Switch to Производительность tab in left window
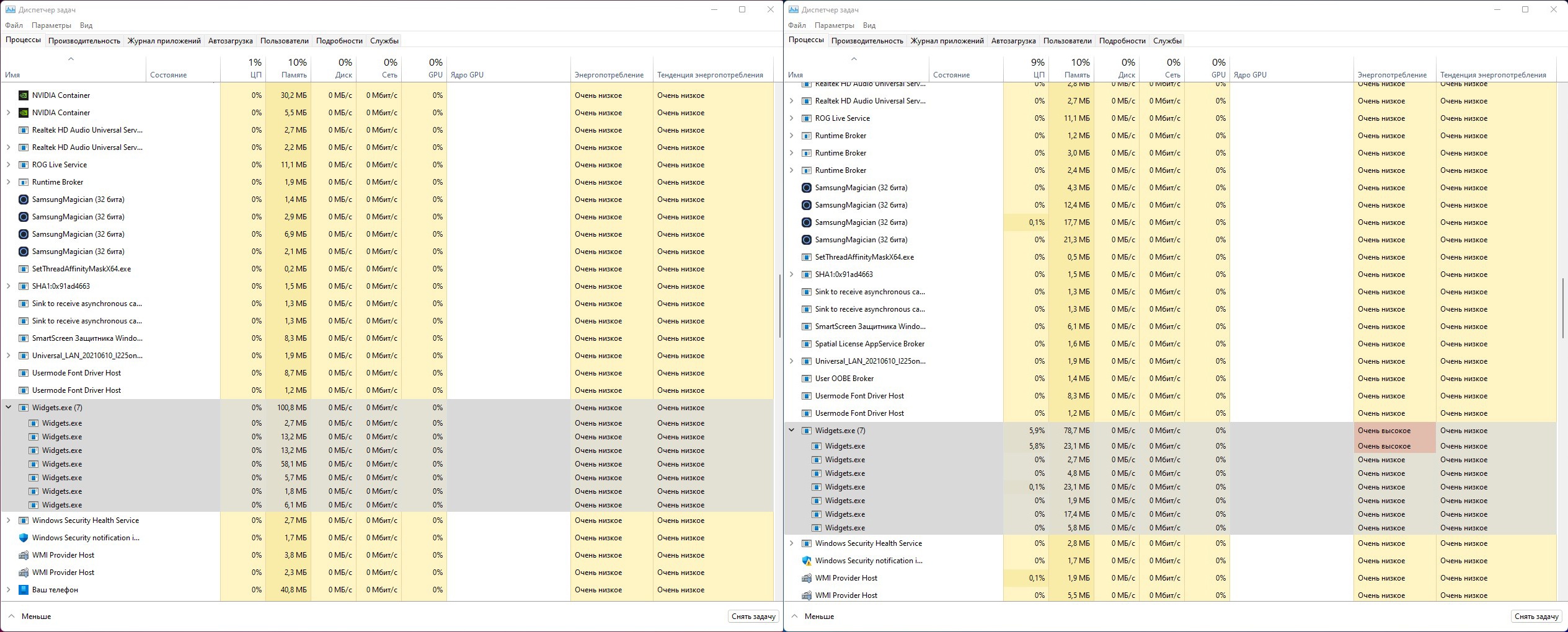Screen dimensions: 1568x632 [x=84, y=41]
